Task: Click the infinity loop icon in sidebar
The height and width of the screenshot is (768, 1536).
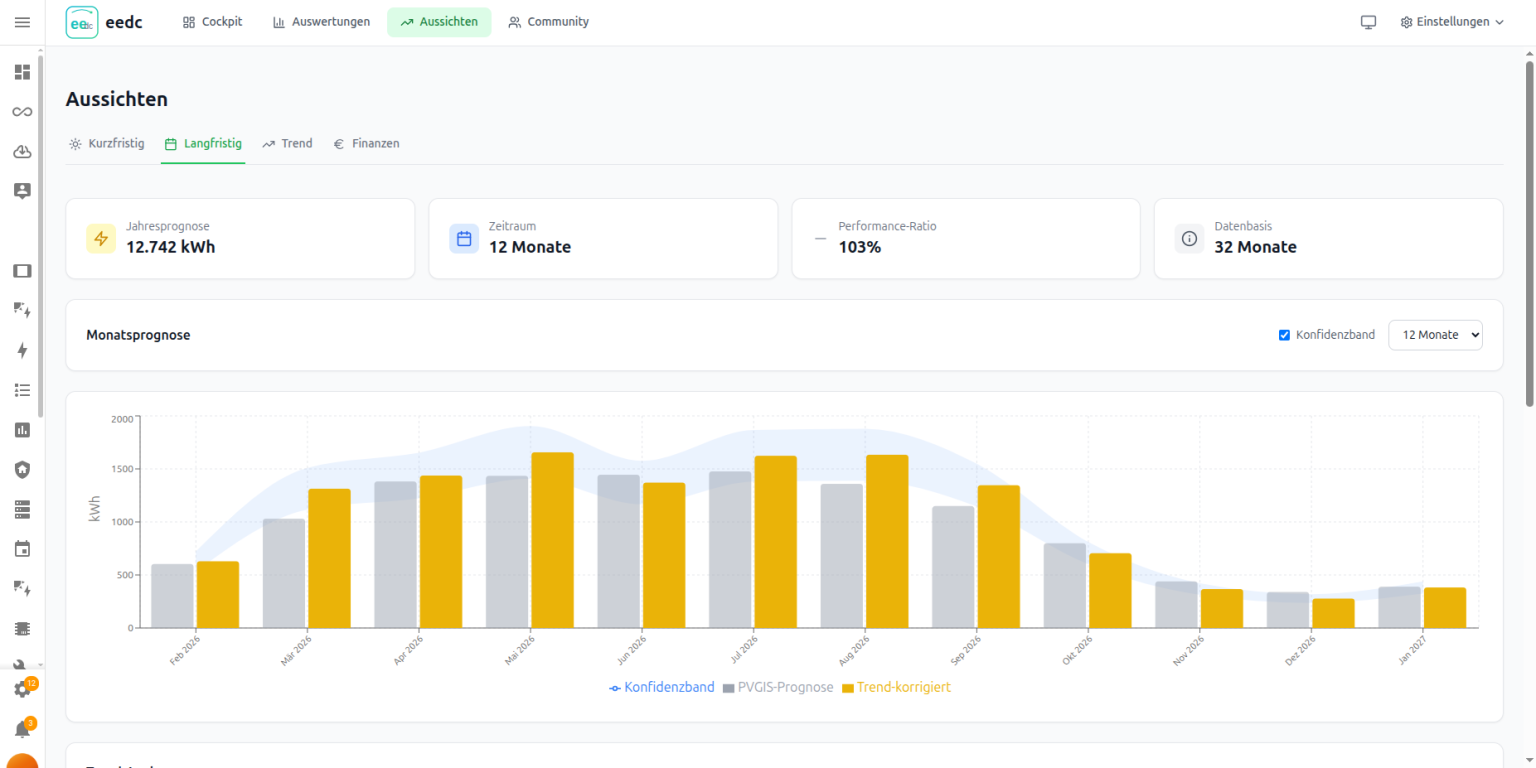Action: 22,112
